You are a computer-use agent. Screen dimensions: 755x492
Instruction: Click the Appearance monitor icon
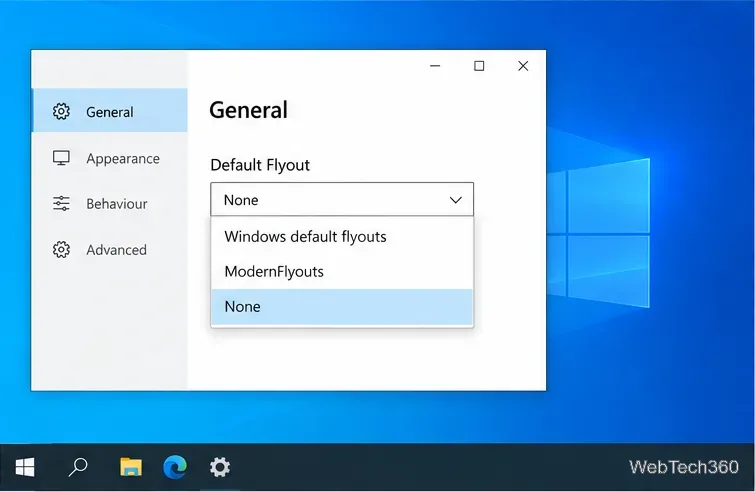click(61, 158)
